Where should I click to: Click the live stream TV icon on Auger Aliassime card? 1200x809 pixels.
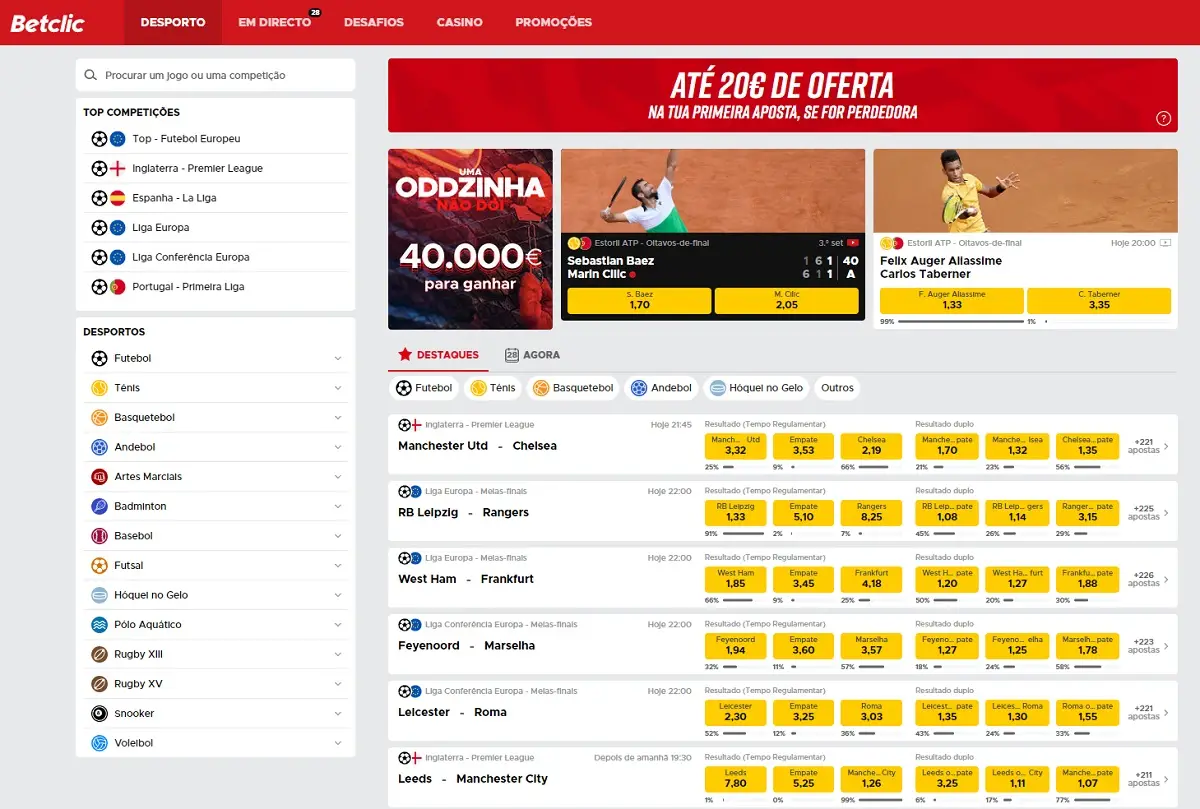click(1166, 243)
